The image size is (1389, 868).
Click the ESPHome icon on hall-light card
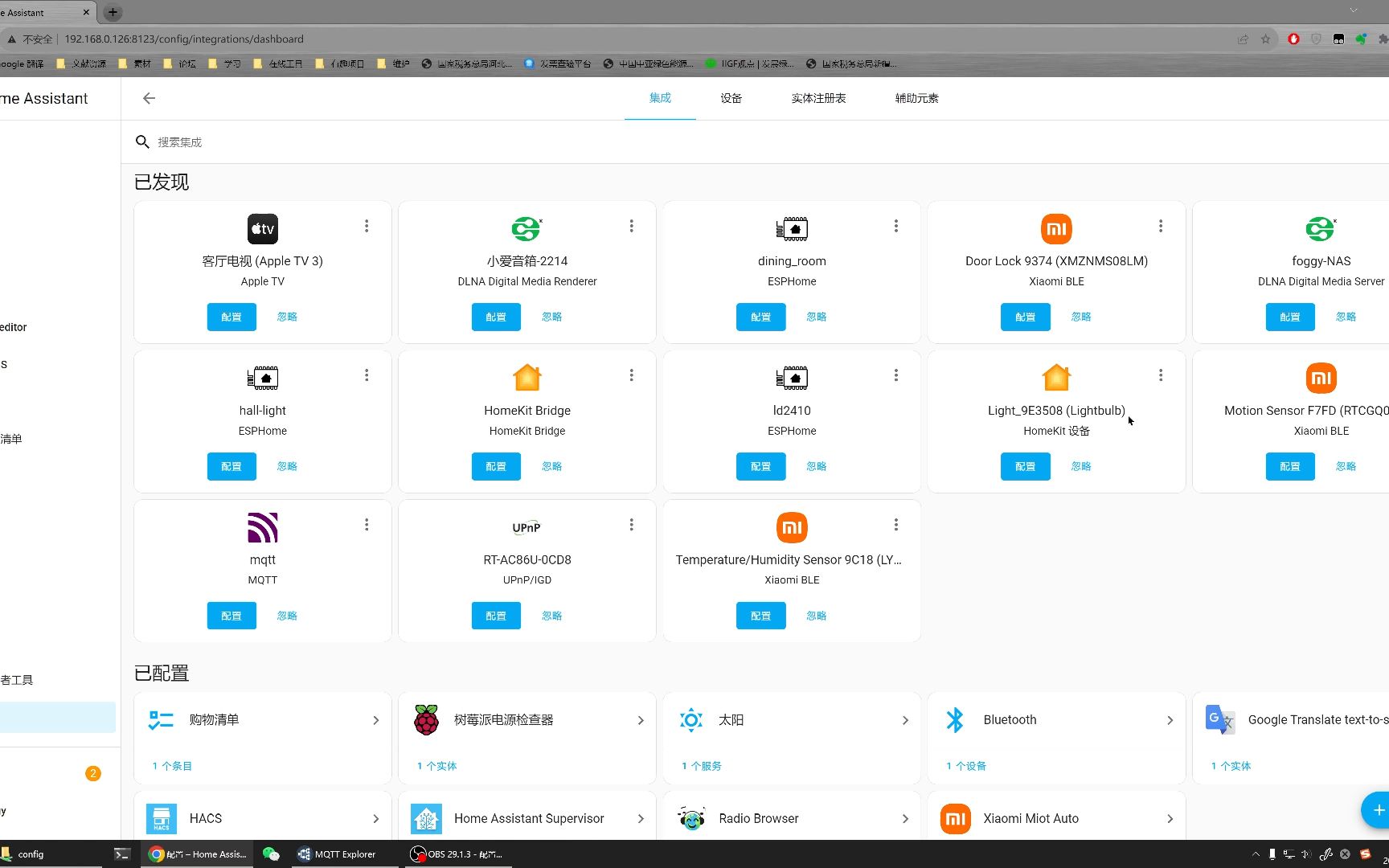click(263, 378)
